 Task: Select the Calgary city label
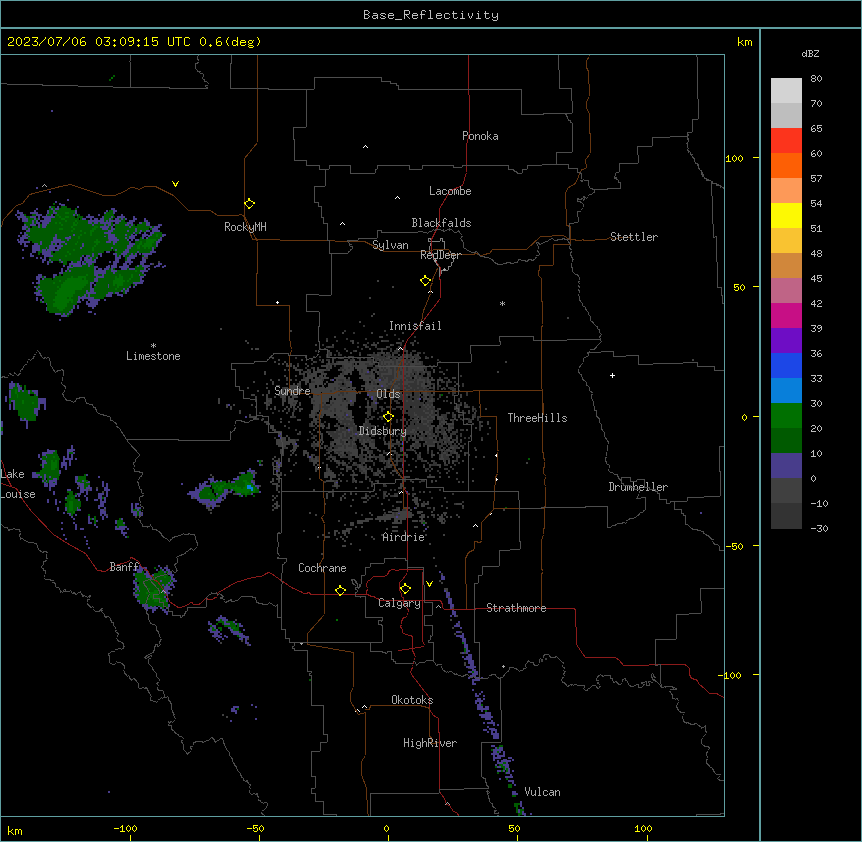400,603
